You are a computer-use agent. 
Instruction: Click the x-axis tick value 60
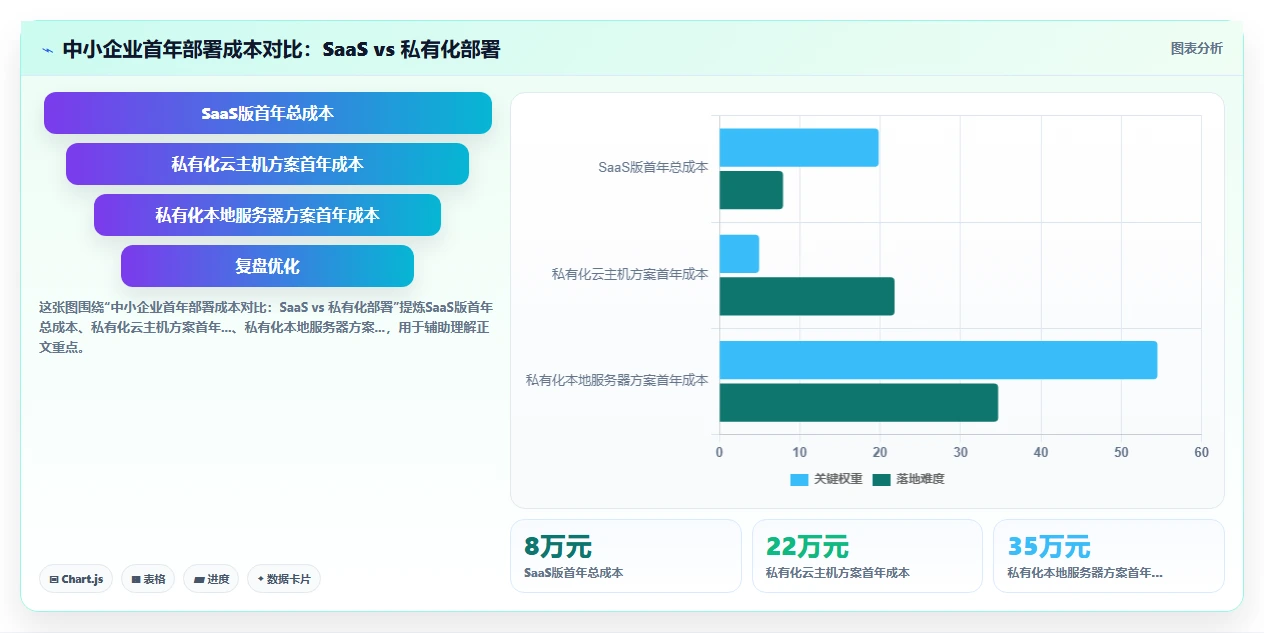click(x=1201, y=452)
